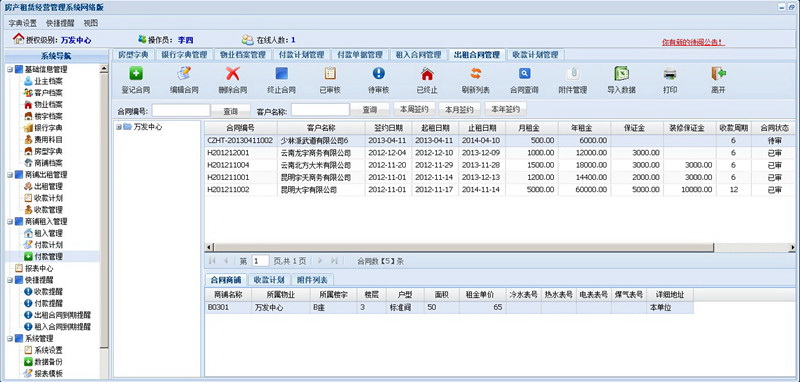Expand the 万发中心 folder node

click(x=118, y=127)
